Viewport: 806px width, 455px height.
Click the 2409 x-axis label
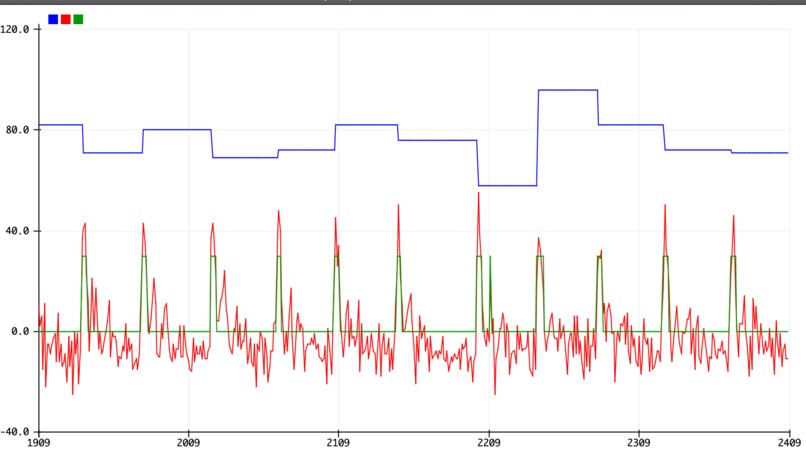[x=790, y=443]
